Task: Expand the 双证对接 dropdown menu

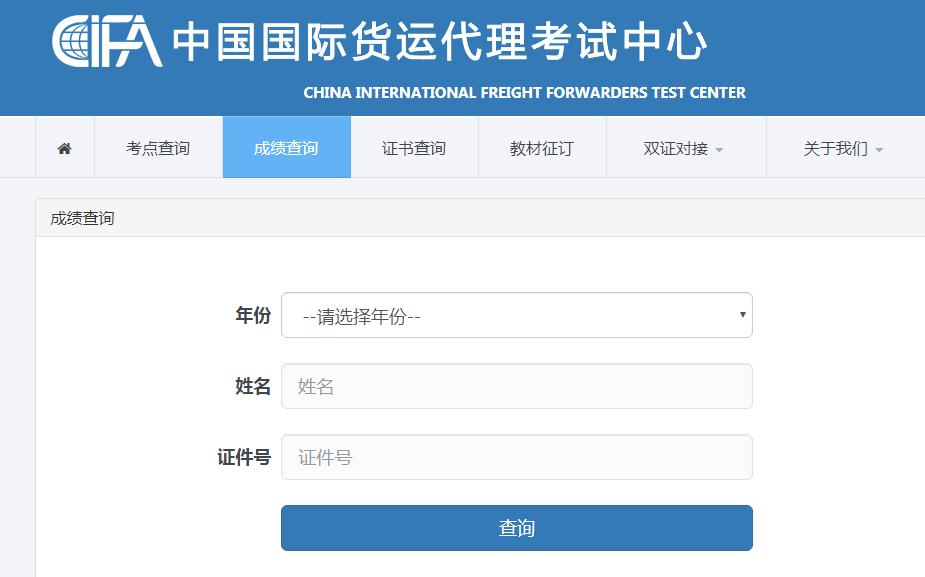Action: click(685, 148)
